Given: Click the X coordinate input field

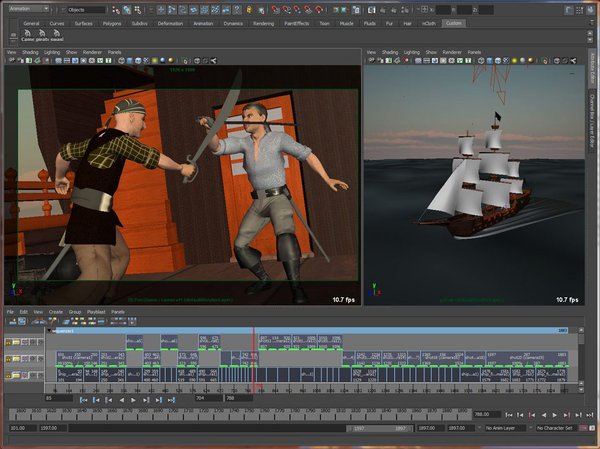Looking at the screenshot, I should tap(443, 10).
